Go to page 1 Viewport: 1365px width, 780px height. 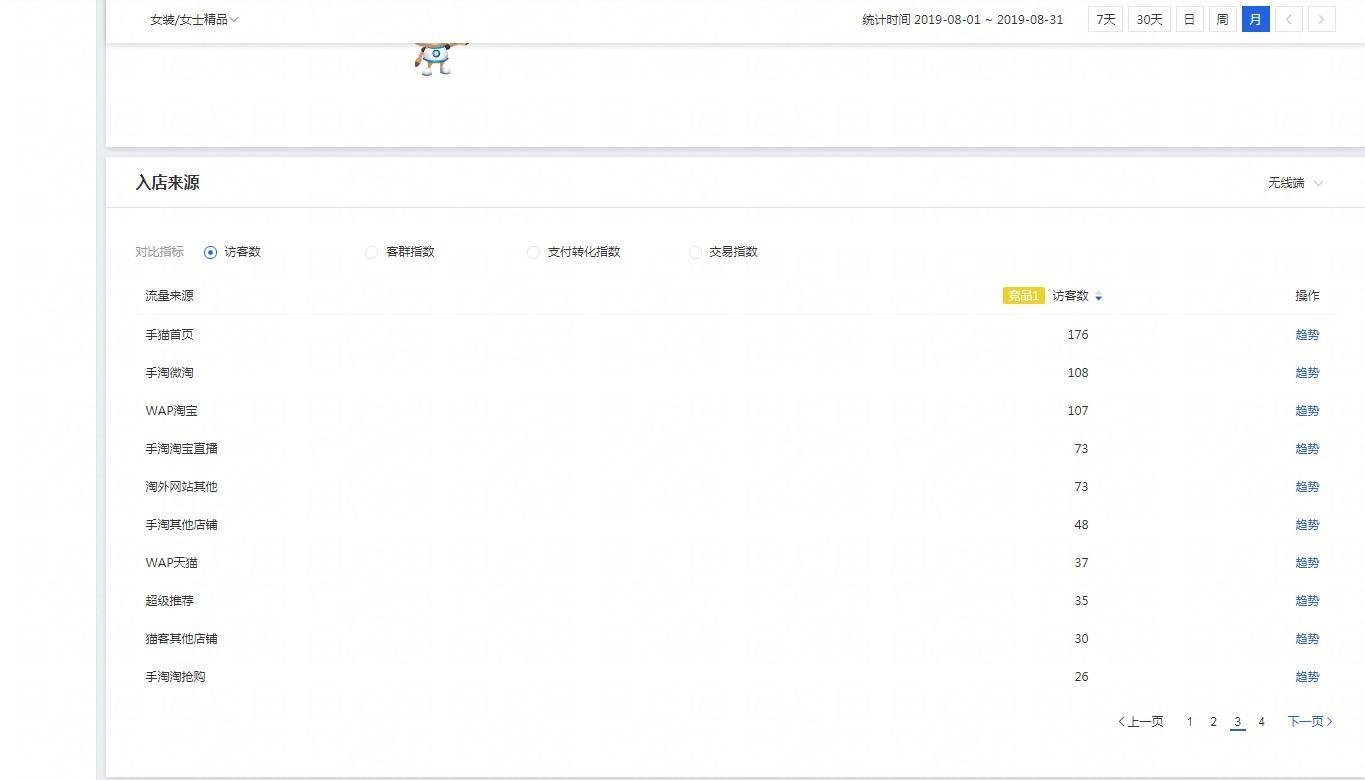click(1189, 722)
